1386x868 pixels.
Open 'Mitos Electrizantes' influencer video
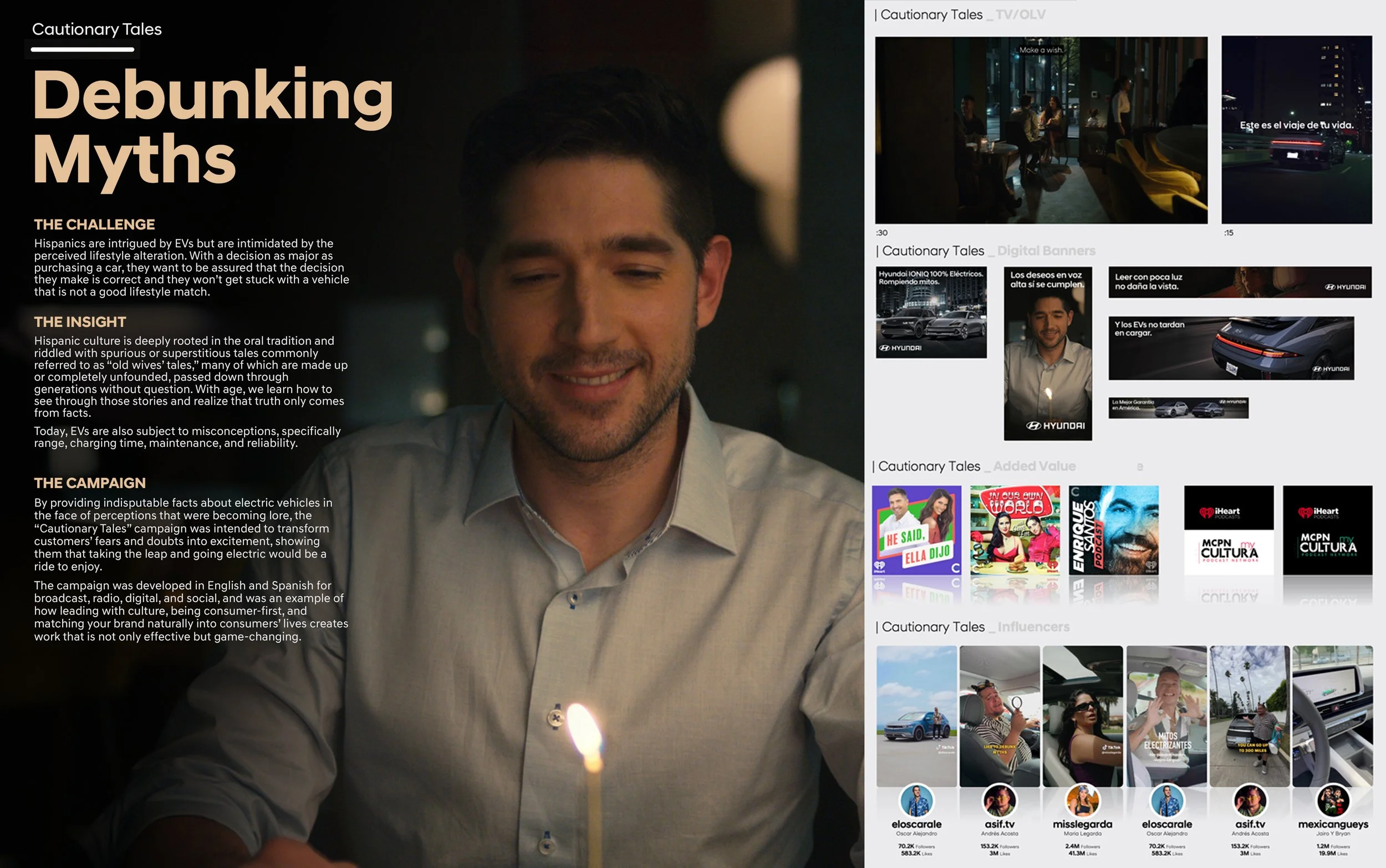(1166, 716)
